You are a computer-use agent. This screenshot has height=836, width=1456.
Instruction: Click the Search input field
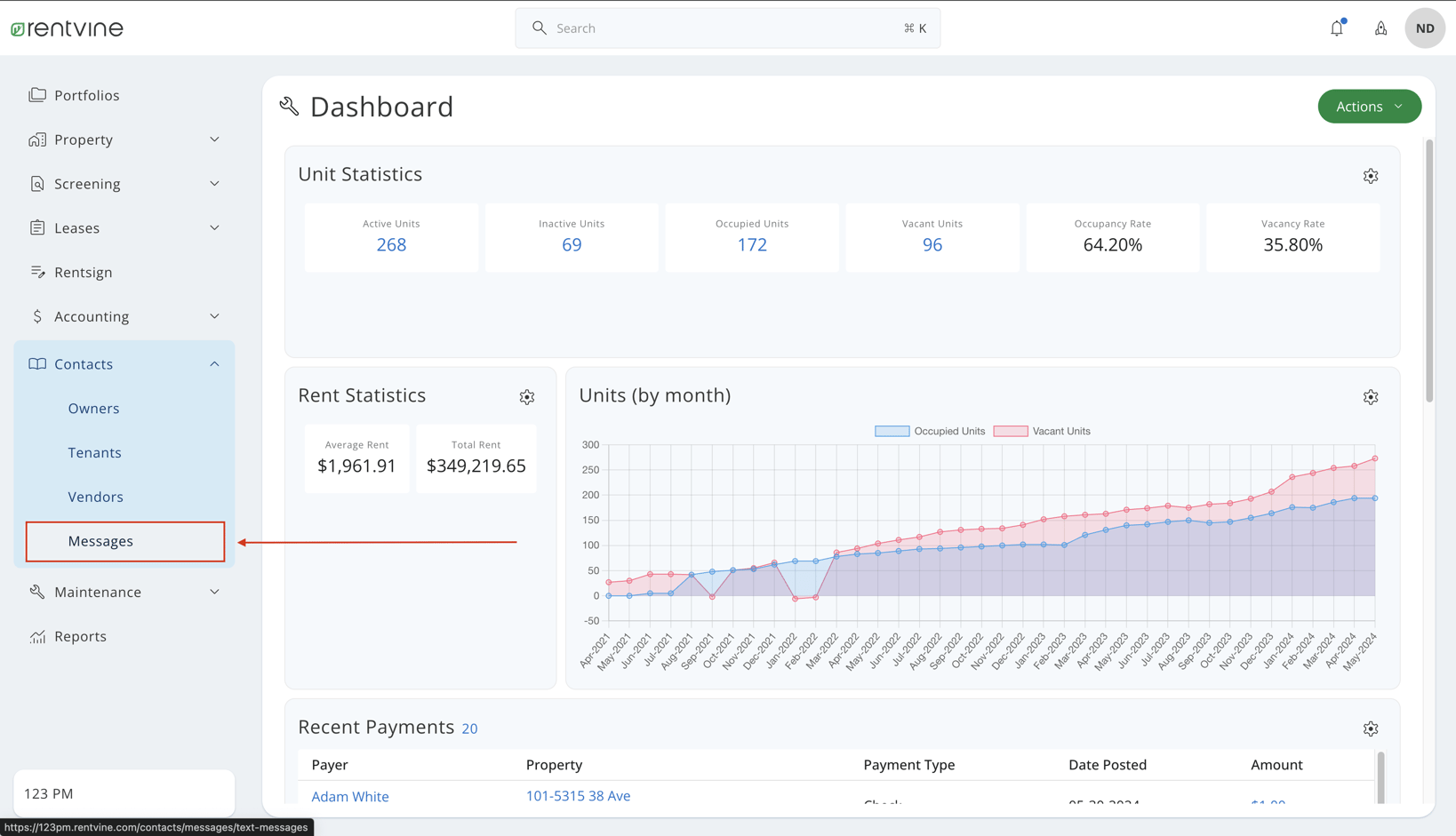coord(727,28)
